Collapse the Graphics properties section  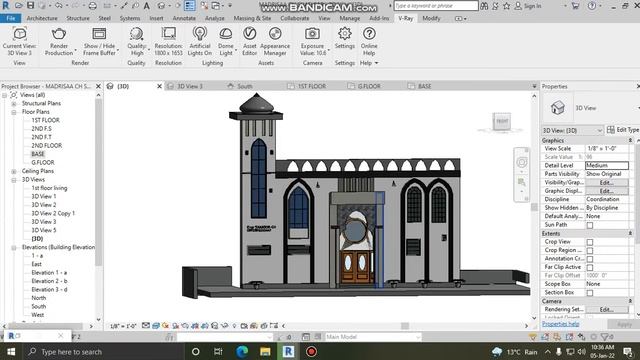(x=630, y=140)
